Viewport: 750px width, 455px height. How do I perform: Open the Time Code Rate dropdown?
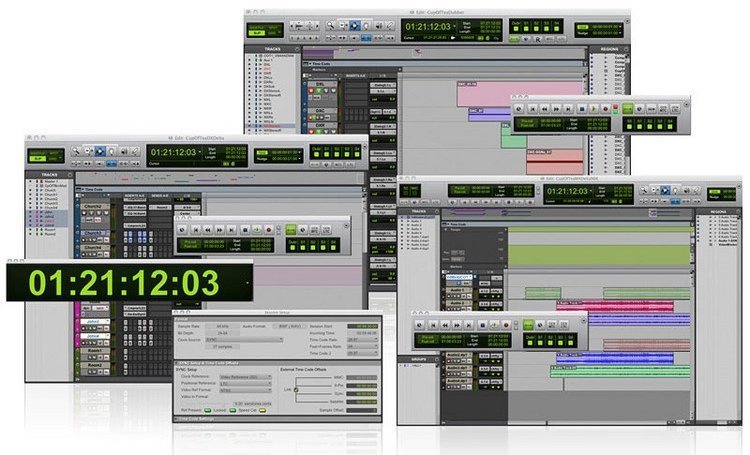(361, 338)
